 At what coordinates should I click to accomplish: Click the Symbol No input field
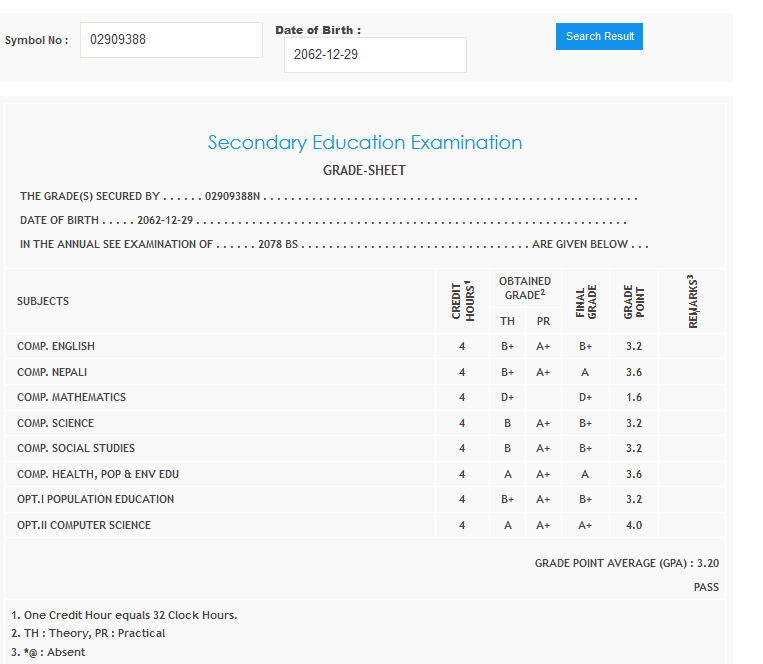(170, 40)
